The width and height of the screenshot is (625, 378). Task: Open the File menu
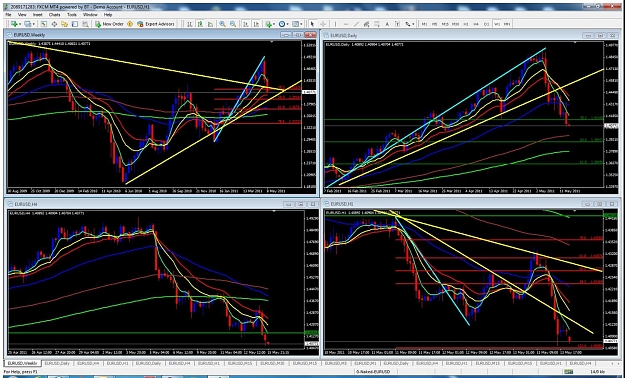8,14
